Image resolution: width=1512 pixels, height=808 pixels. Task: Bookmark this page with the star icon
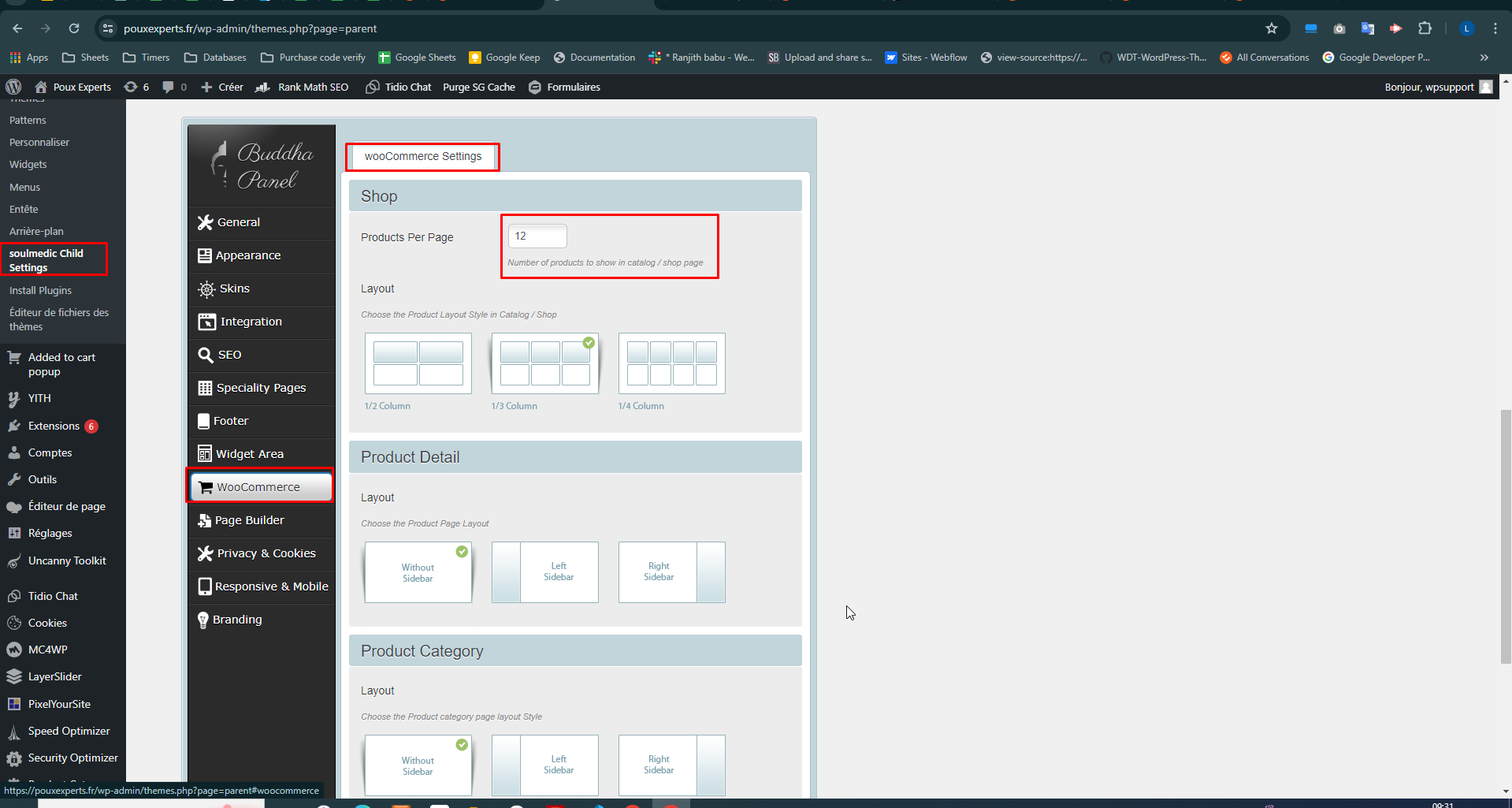click(x=1272, y=28)
